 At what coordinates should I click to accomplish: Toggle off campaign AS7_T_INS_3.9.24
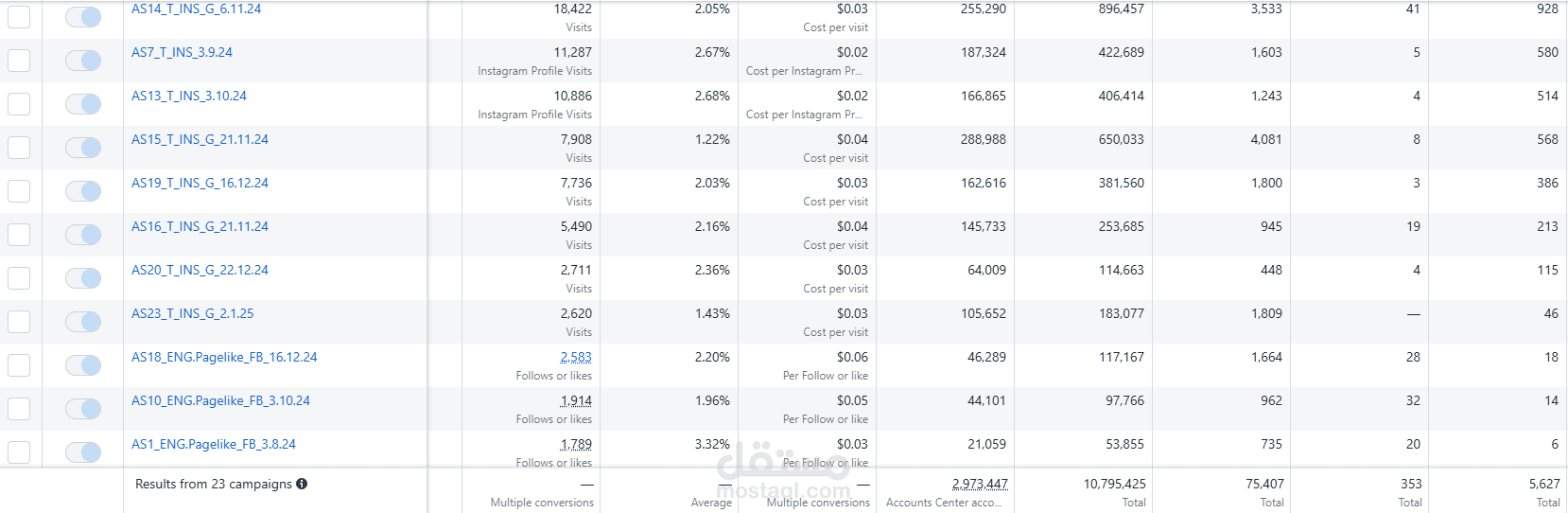[x=83, y=61]
